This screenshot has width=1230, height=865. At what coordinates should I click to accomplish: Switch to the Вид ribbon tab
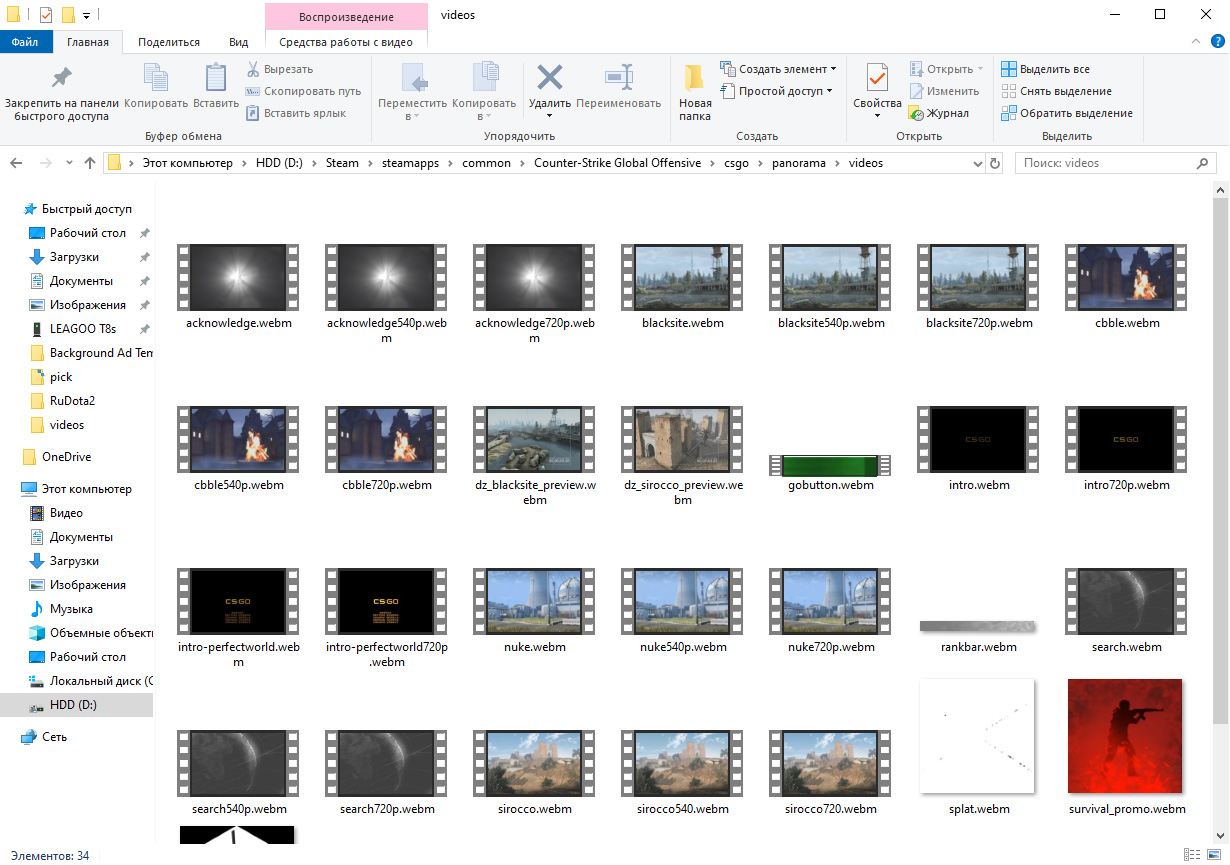238,42
